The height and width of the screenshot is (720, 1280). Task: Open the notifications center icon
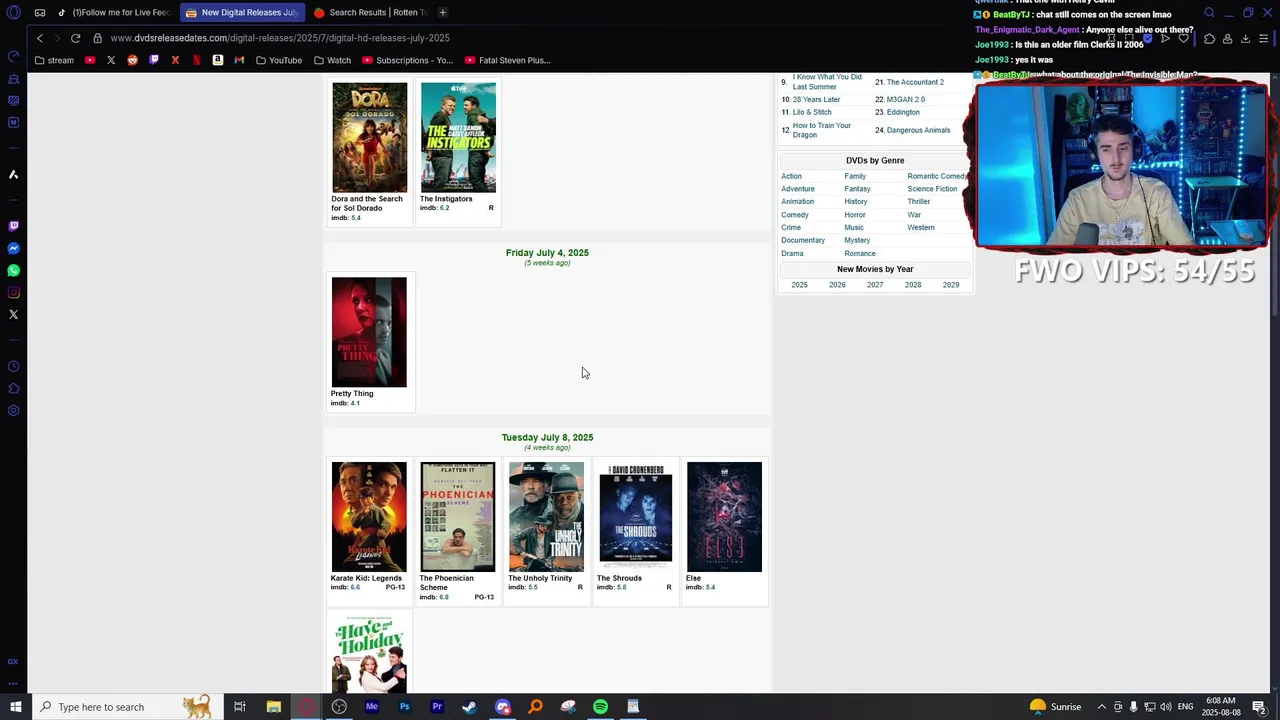(1259, 707)
